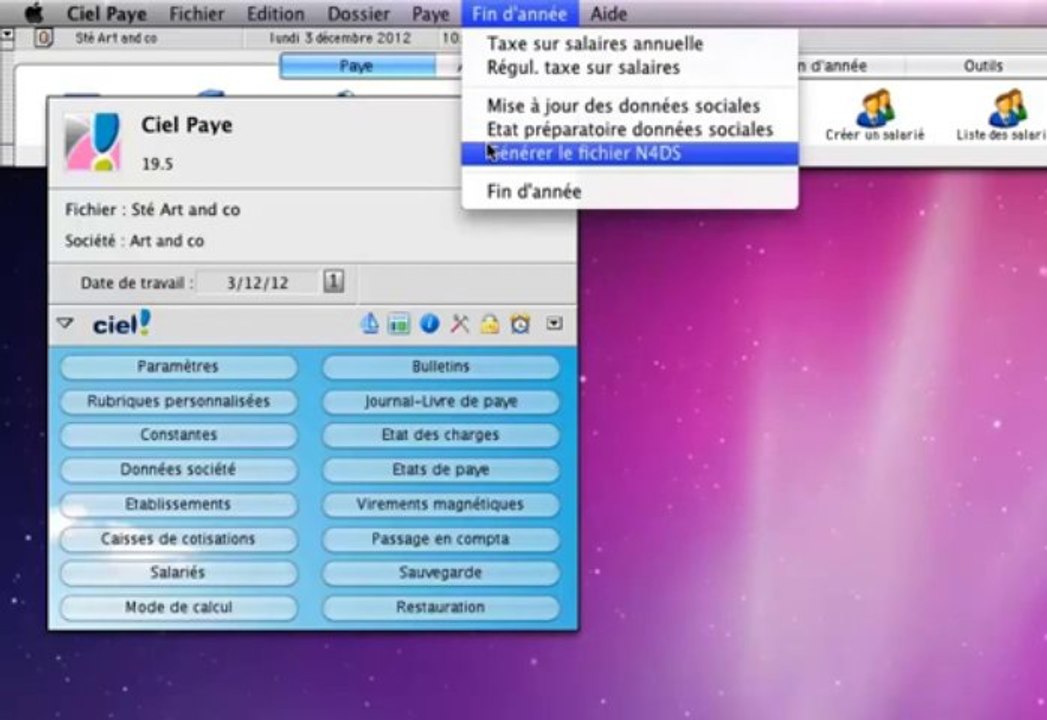Click the lundi 3 décembre 2012 date
Screen dimensions: 1047x720
(340, 38)
